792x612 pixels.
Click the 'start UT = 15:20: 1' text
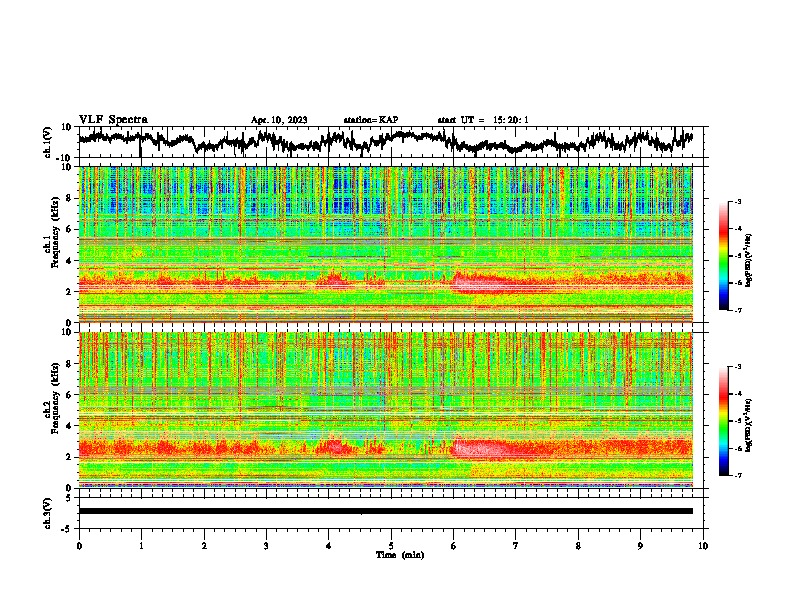click(483, 120)
